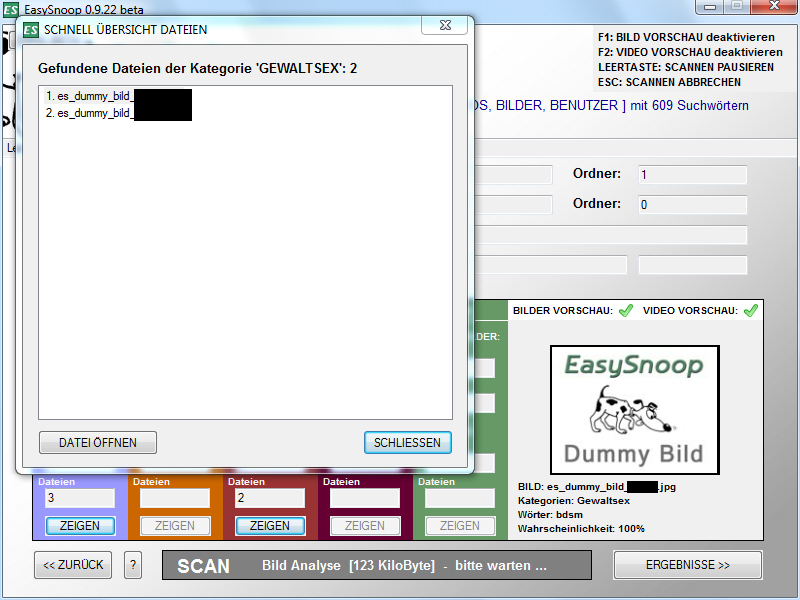Click empty Dateien field in maroon panel
Image resolution: width=800 pixels, height=600 pixels.
tap(365, 498)
